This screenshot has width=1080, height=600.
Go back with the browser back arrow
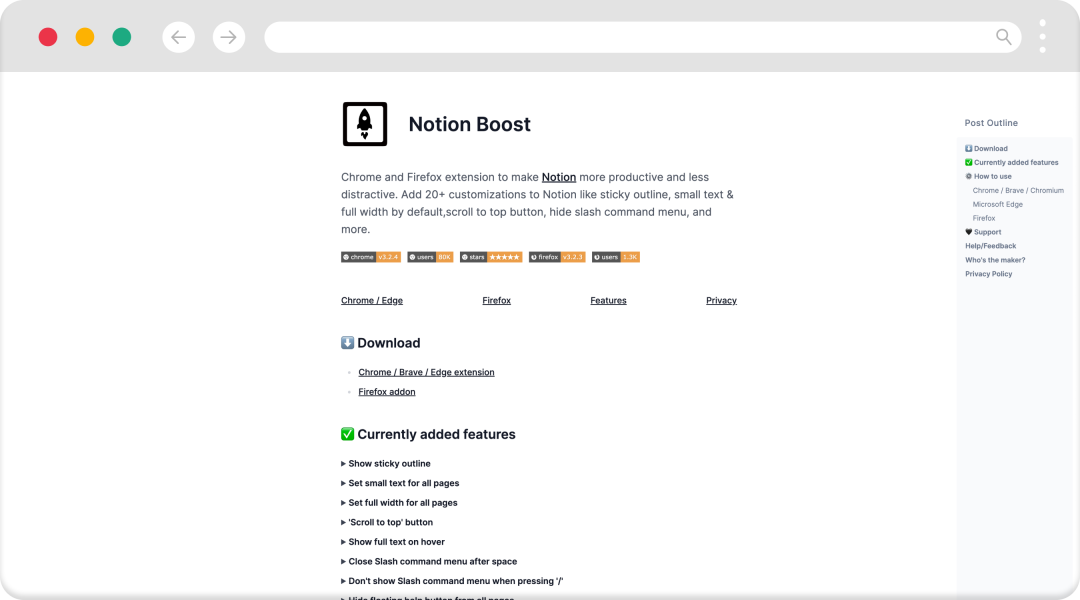[178, 37]
